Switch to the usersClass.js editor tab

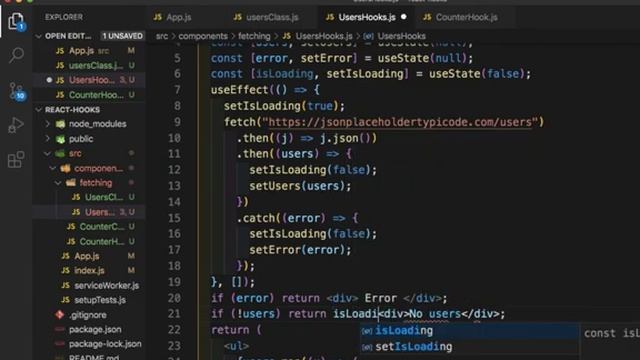pyautogui.click(x=266, y=17)
